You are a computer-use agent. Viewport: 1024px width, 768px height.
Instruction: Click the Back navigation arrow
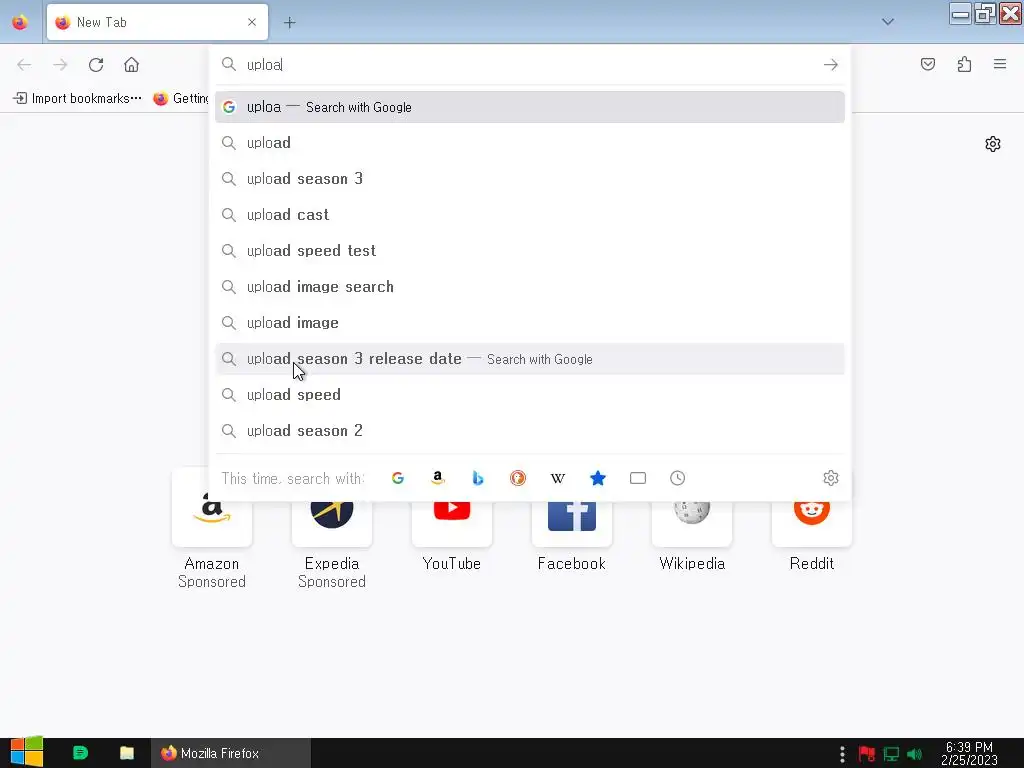(24, 65)
